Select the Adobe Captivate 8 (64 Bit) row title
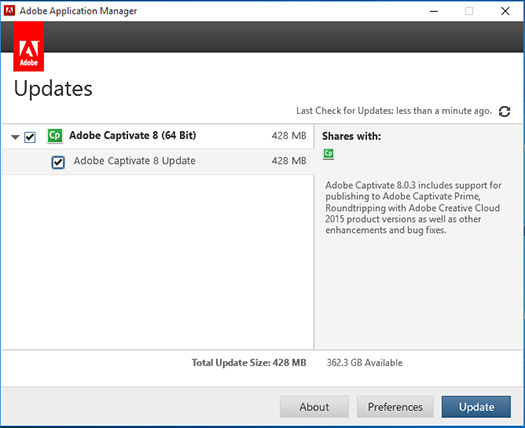This screenshot has width=525, height=428. [x=133, y=135]
